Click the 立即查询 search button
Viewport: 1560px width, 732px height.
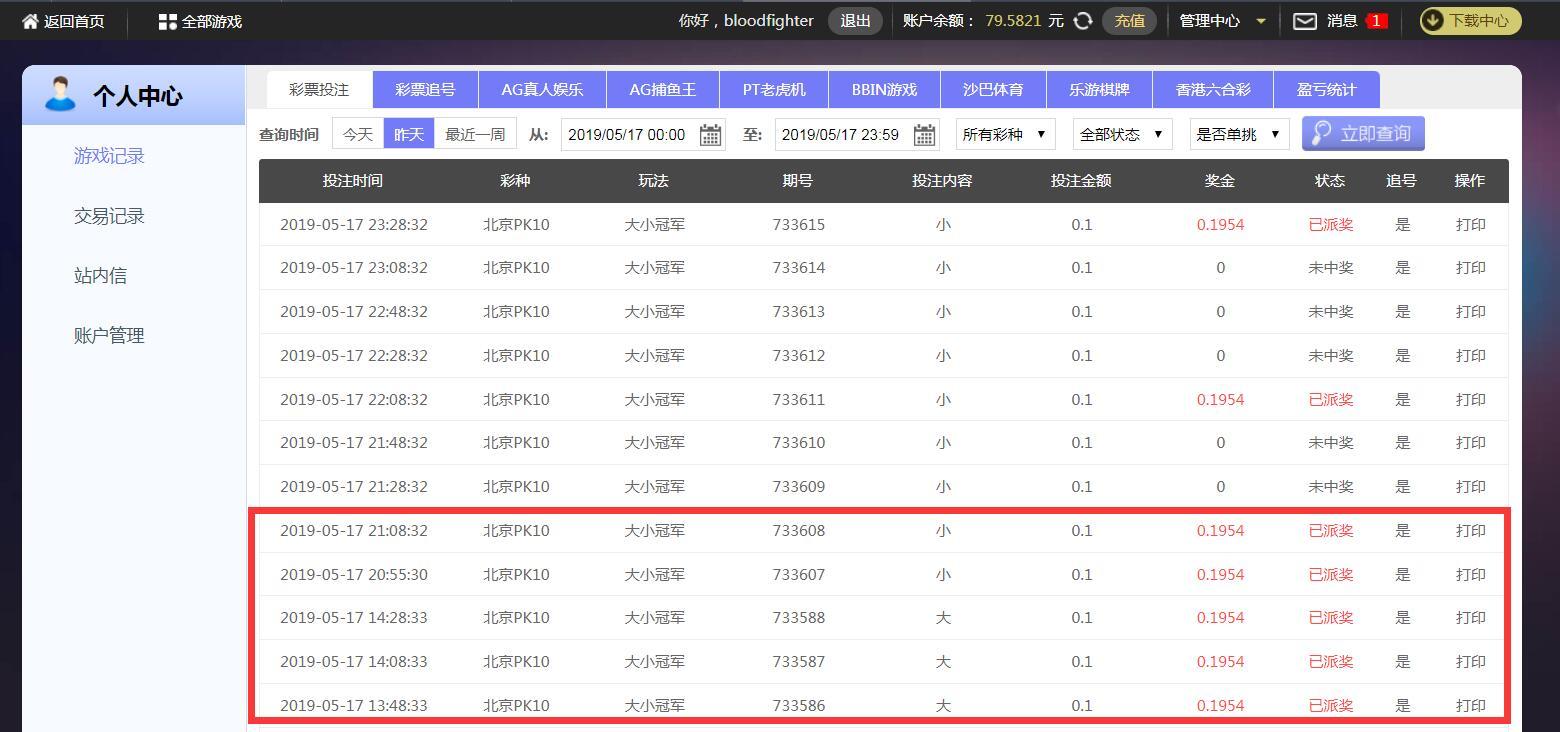click(1362, 134)
